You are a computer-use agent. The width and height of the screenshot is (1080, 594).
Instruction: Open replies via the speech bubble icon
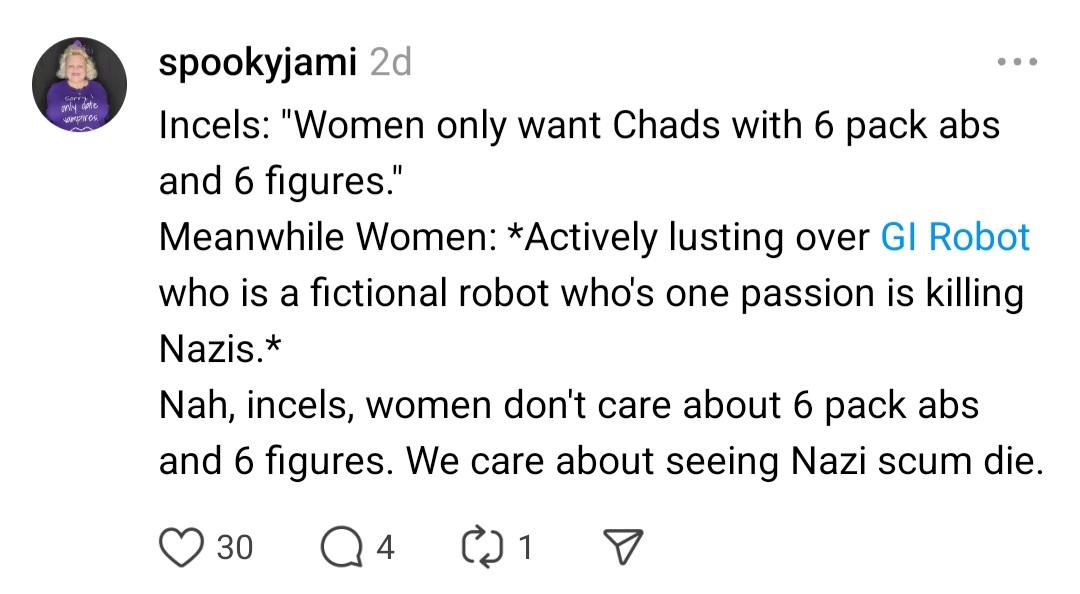tap(341, 547)
